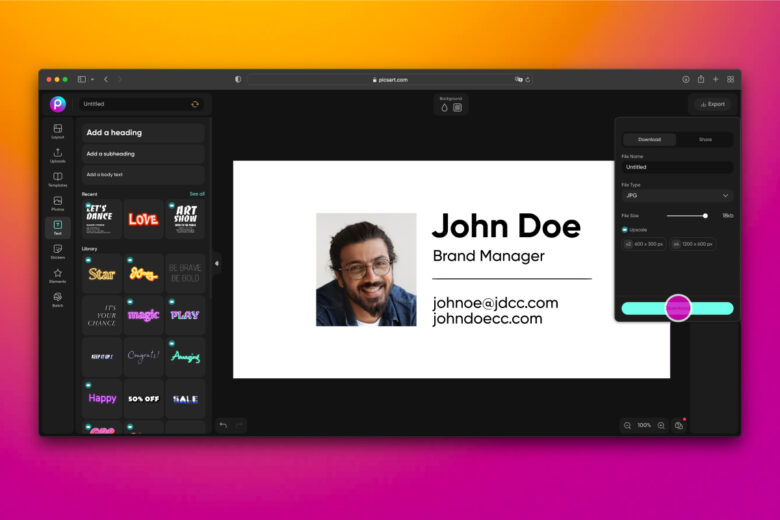
Task: Switch to the Download tab
Action: pos(649,139)
